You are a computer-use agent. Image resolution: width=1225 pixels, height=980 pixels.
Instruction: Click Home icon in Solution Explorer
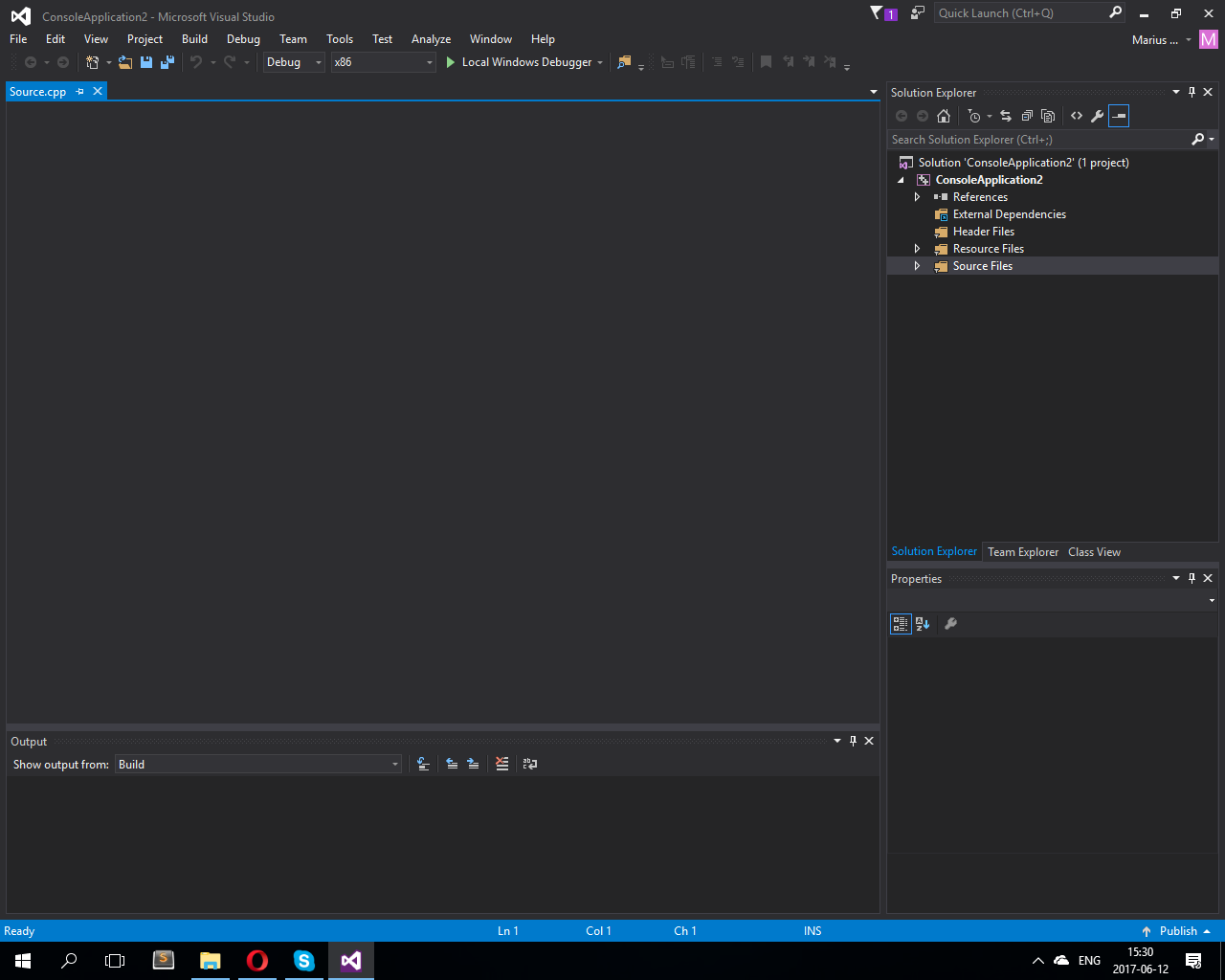point(944,116)
